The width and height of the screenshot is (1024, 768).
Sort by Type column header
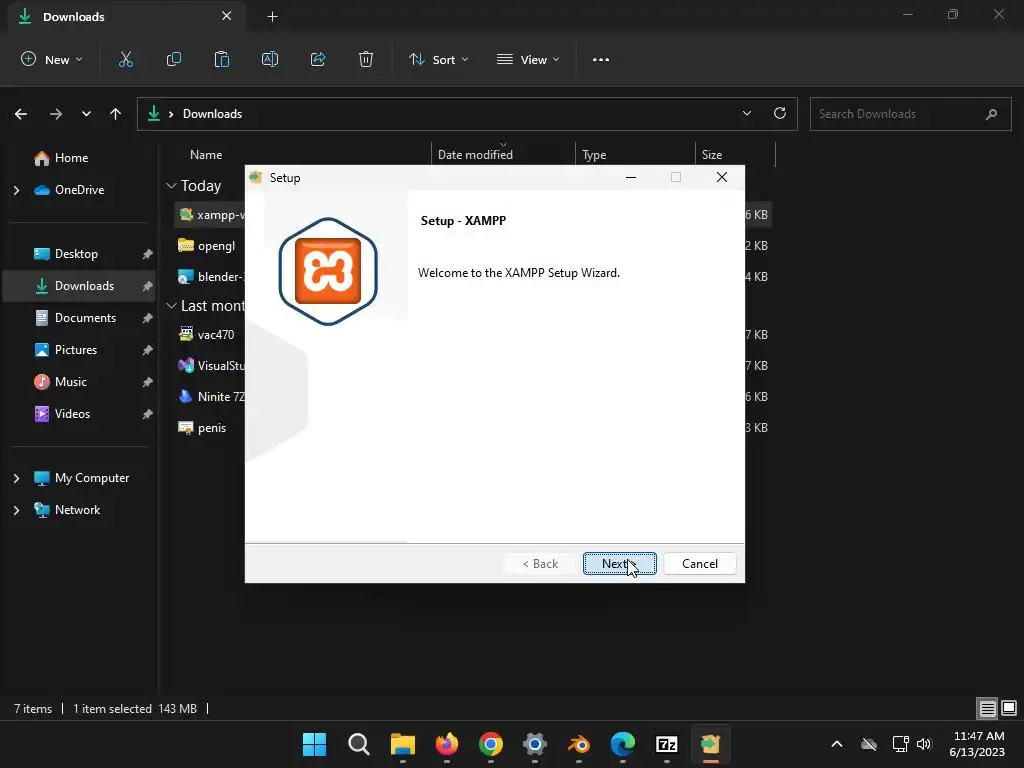point(635,155)
